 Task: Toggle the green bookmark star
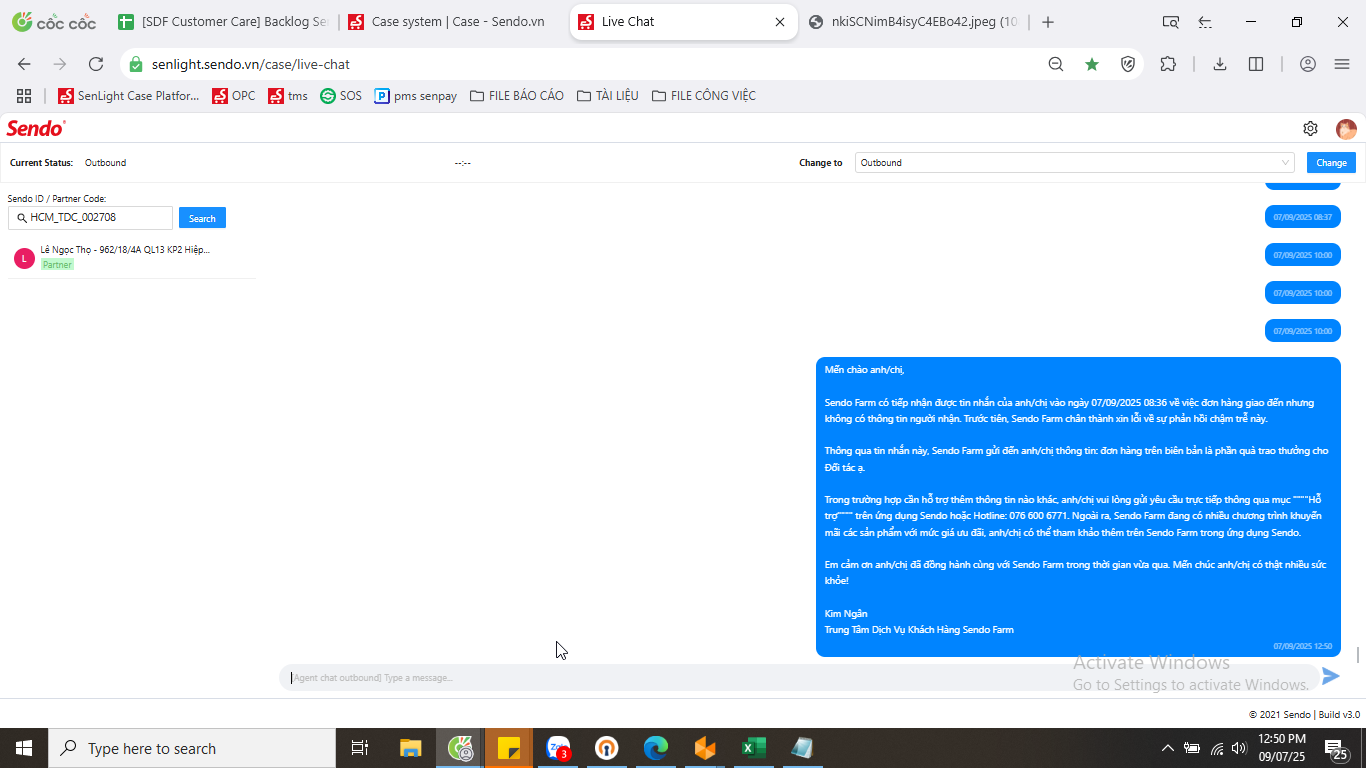(1092, 64)
